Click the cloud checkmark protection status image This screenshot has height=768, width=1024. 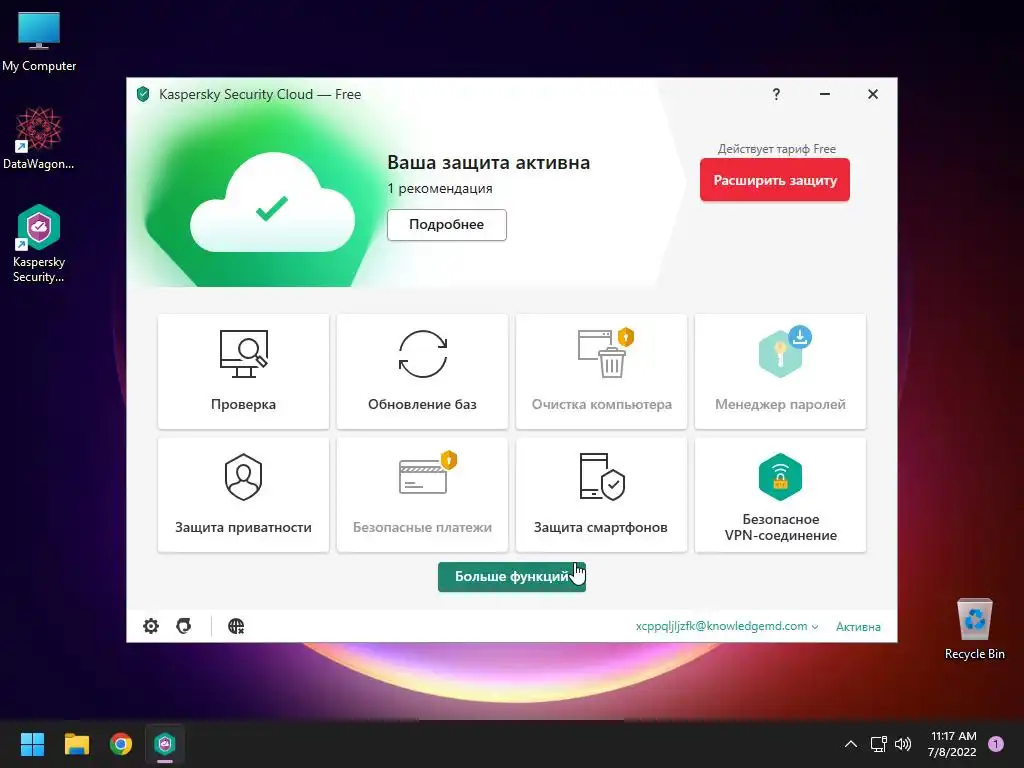(x=272, y=202)
